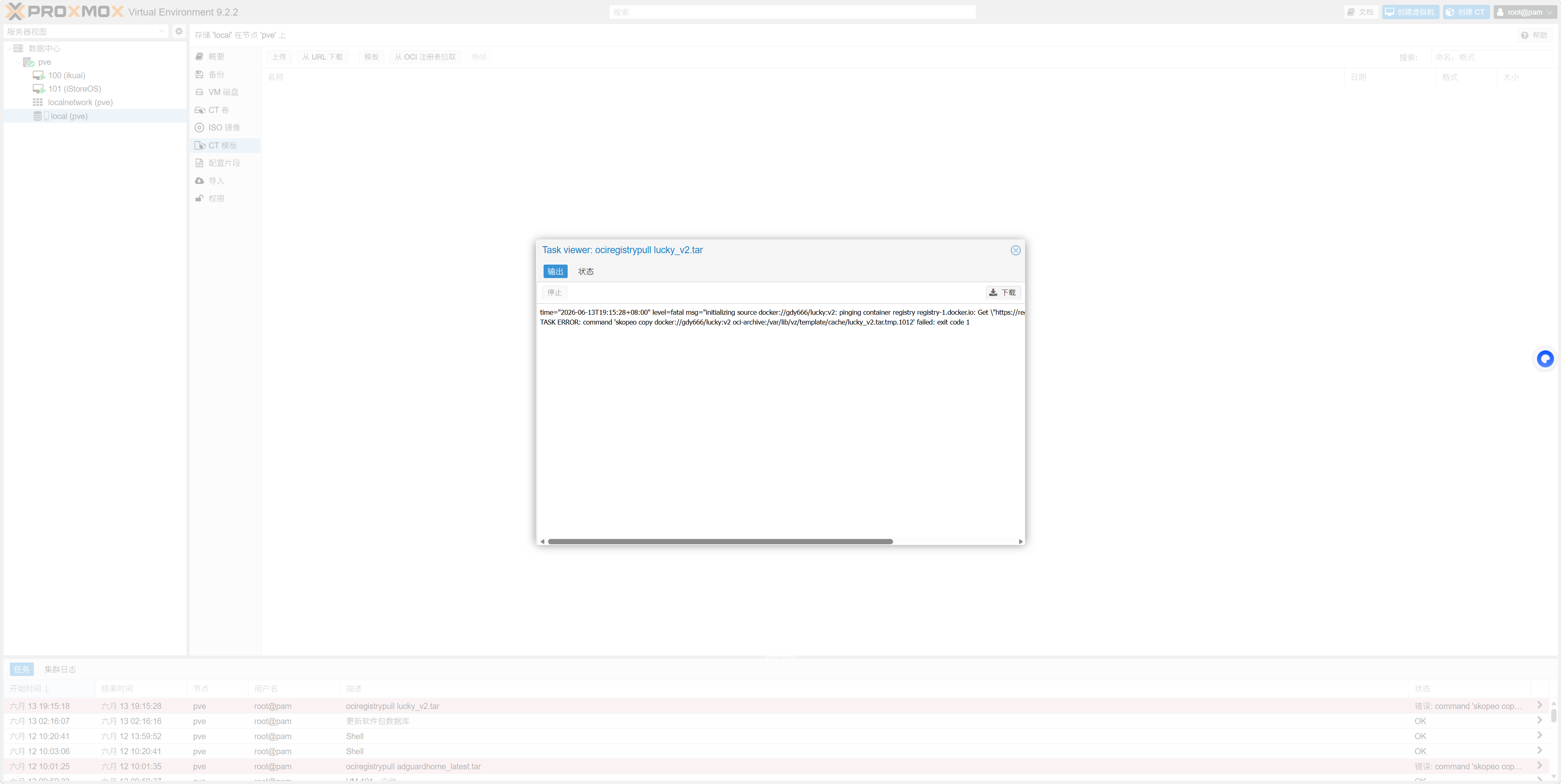
Task: Click 从 OCI 注册表拉取 button
Action: tap(425, 57)
